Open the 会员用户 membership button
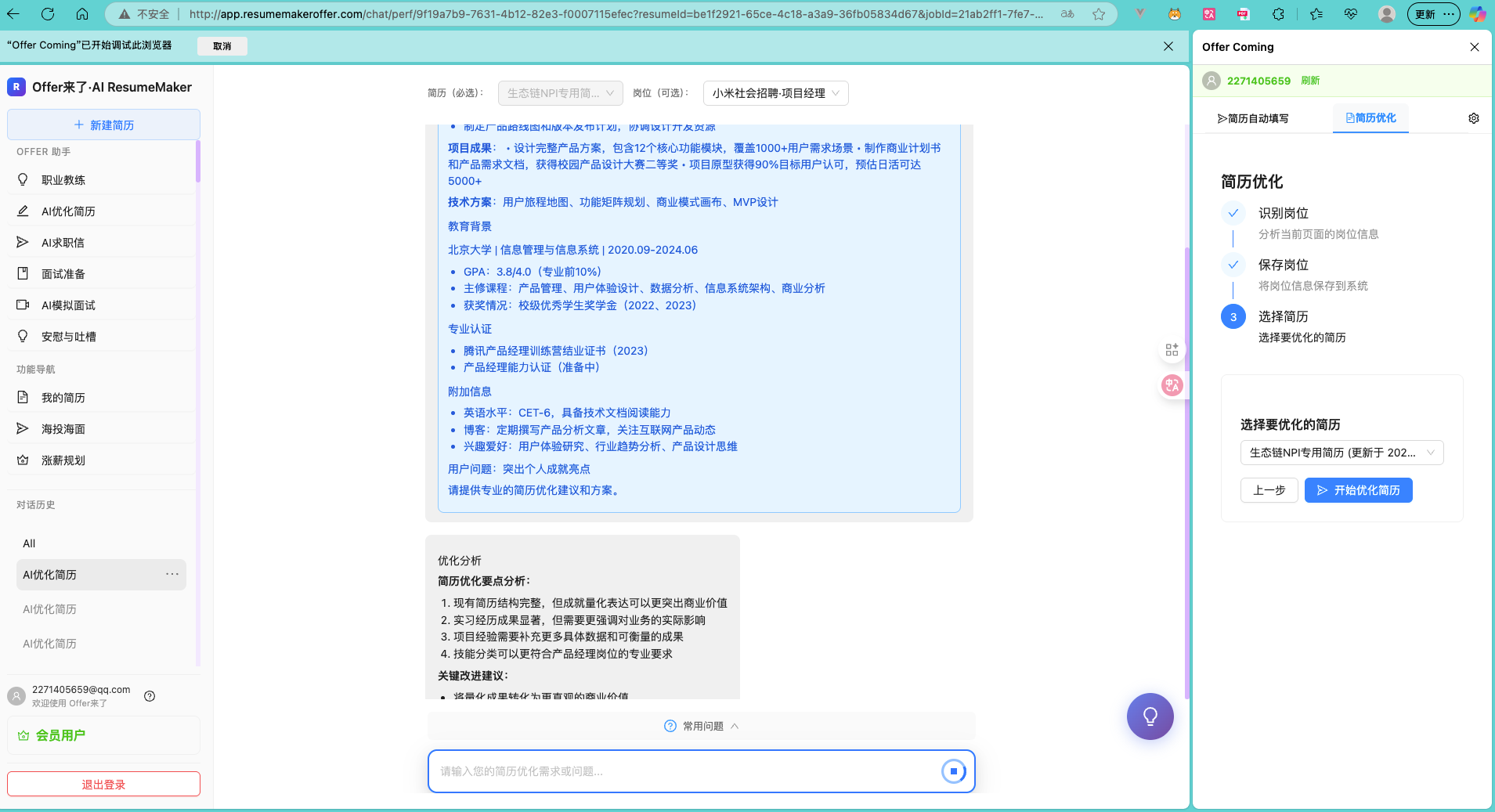 pyautogui.click(x=103, y=735)
